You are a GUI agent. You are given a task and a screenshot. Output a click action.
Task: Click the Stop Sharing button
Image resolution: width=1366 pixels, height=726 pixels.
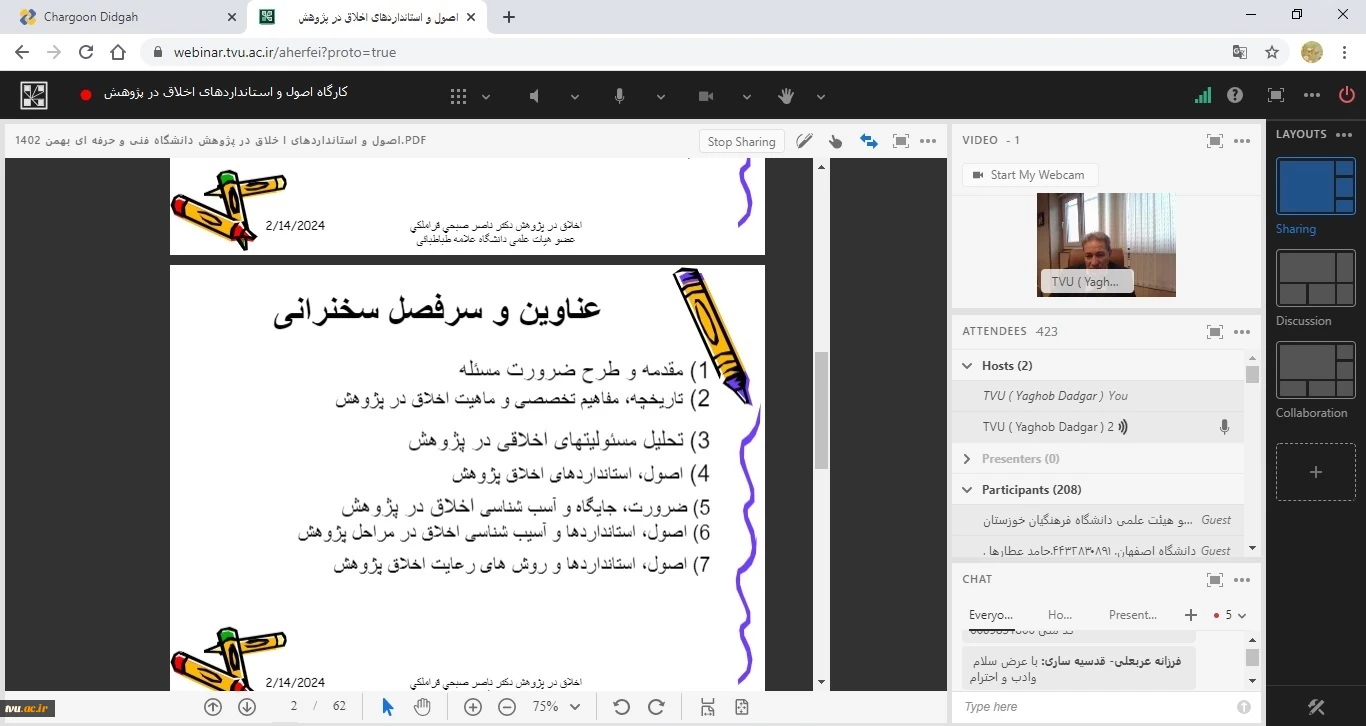click(x=741, y=142)
